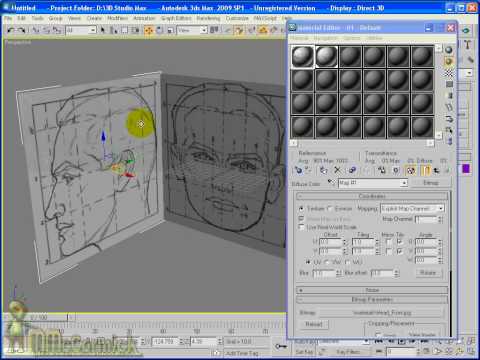Click Assign Material to Selection icon
The image size is (480, 360).
(x=323, y=171)
